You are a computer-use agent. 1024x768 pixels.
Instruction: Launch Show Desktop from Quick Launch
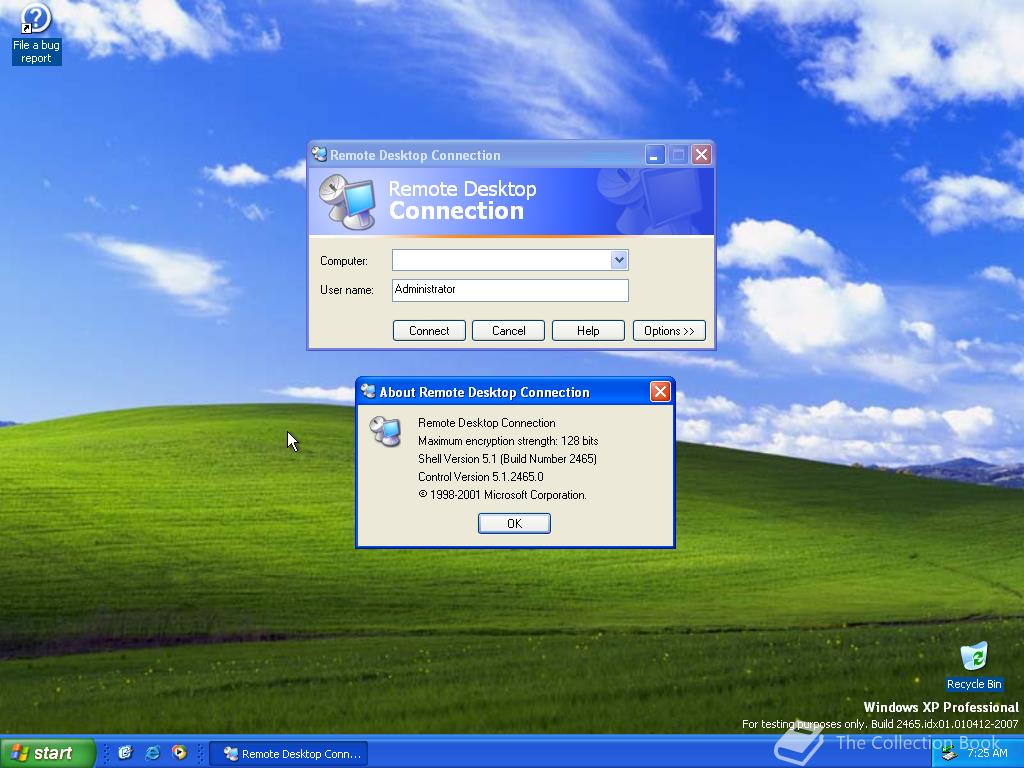tap(125, 753)
